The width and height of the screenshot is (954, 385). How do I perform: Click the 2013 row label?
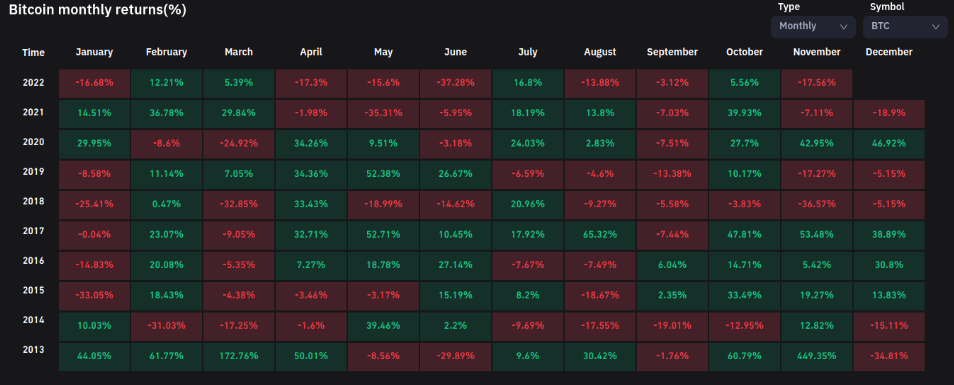coord(33,349)
